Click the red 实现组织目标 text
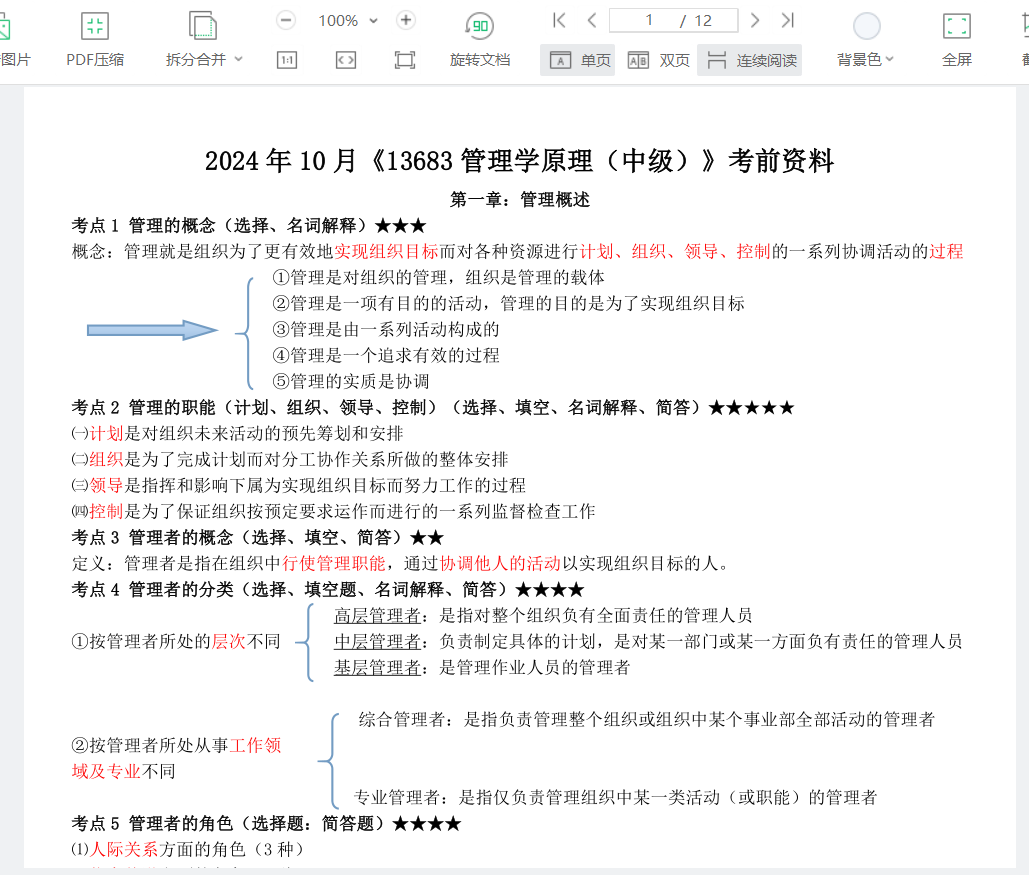The height and width of the screenshot is (875, 1029). click(x=386, y=251)
